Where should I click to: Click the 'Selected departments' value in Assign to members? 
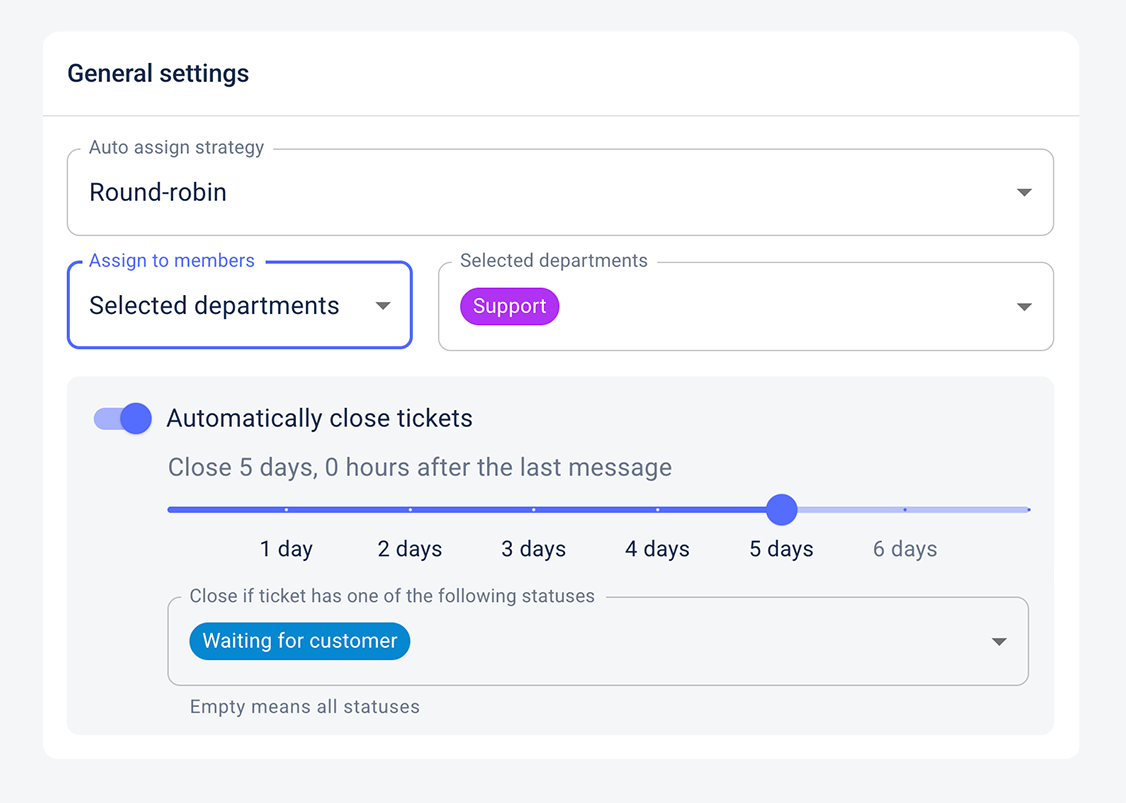(214, 306)
